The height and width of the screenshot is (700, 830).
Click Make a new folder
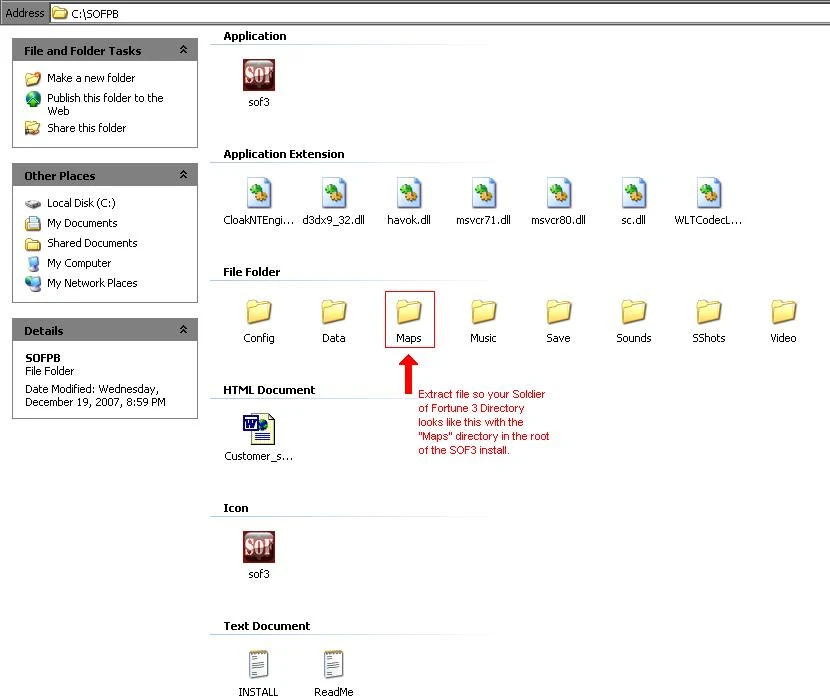coord(90,78)
